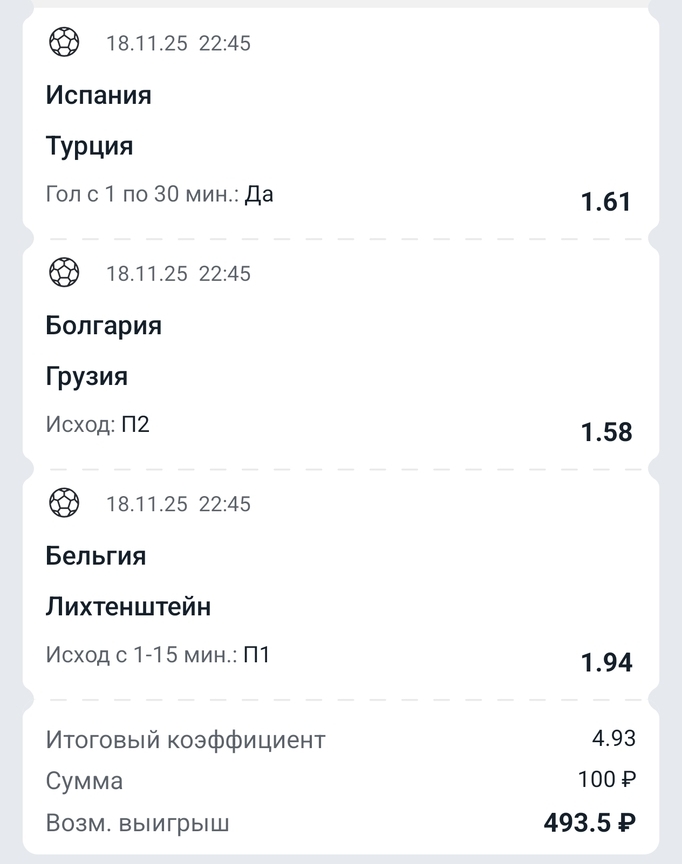Image resolution: width=682 pixels, height=864 pixels.
Task: Select the team name Испания
Action: pyautogui.click(x=99, y=96)
